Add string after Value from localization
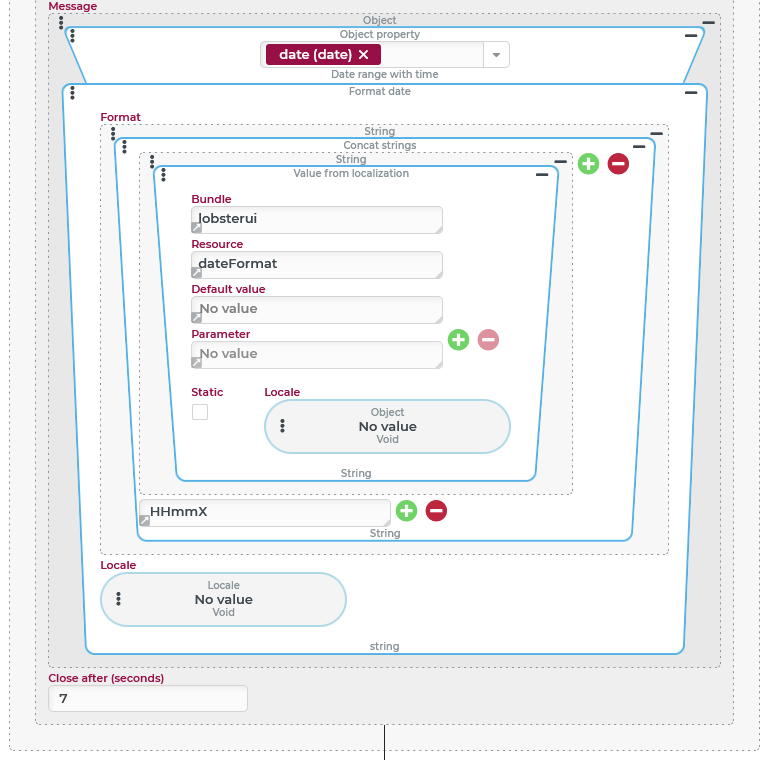 (x=588, y=163)
